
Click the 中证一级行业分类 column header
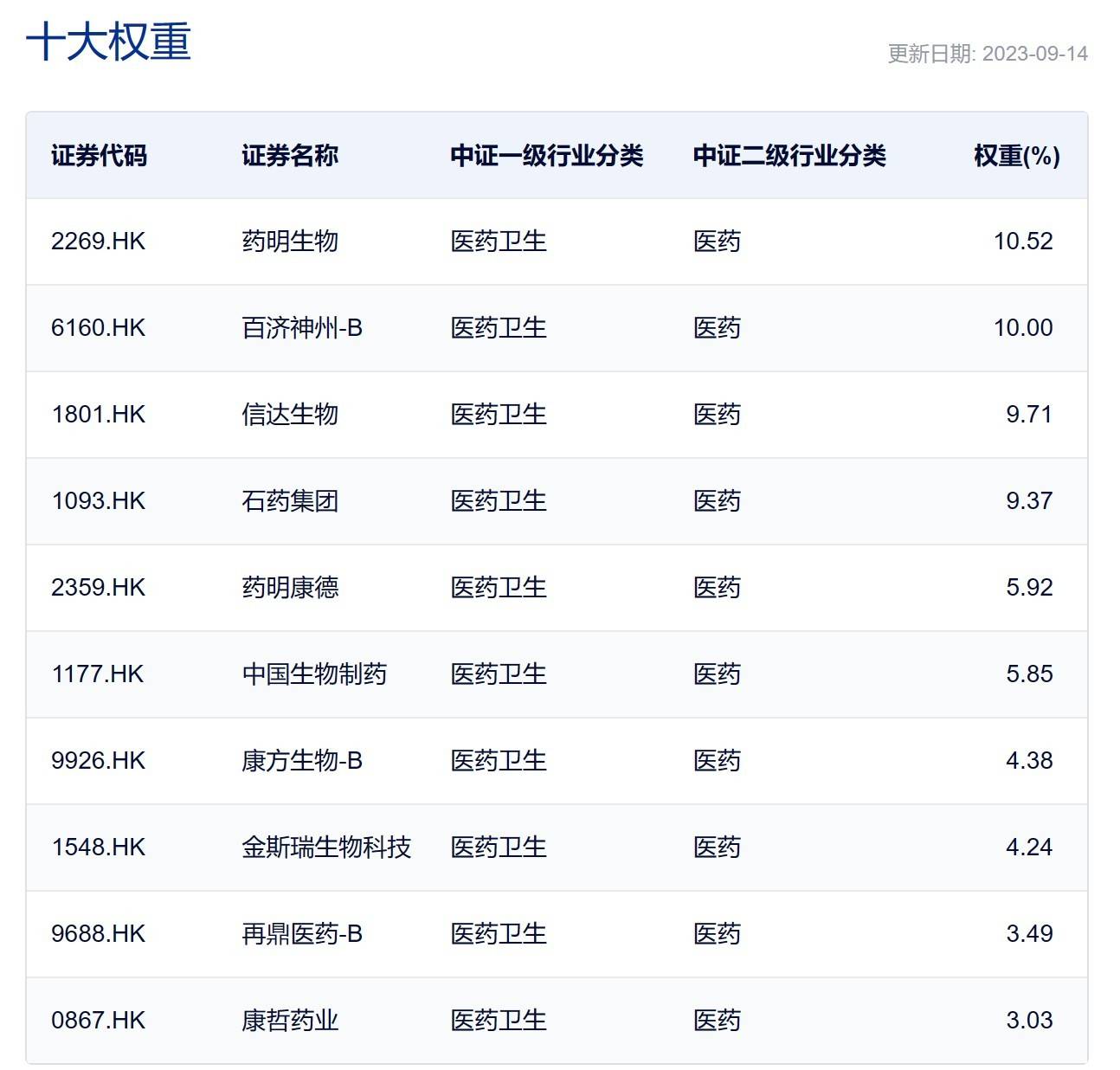[546, 156]
